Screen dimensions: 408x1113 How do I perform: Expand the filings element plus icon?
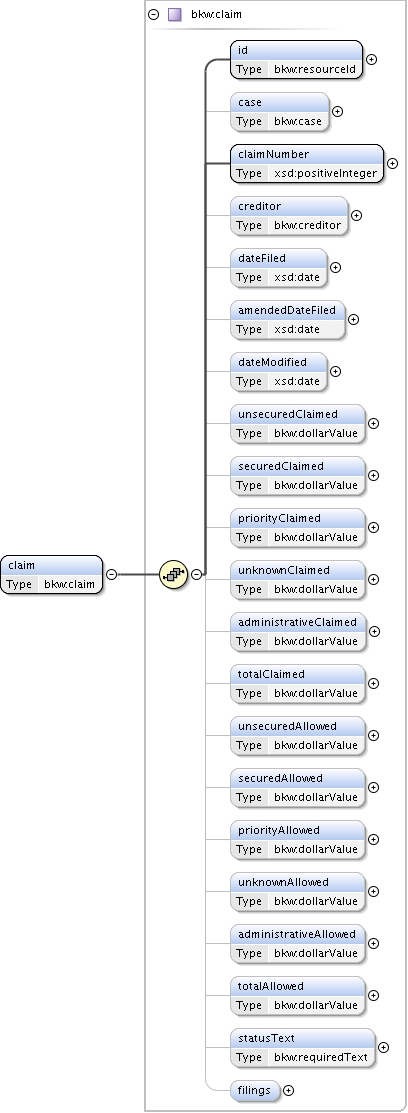288,1090
